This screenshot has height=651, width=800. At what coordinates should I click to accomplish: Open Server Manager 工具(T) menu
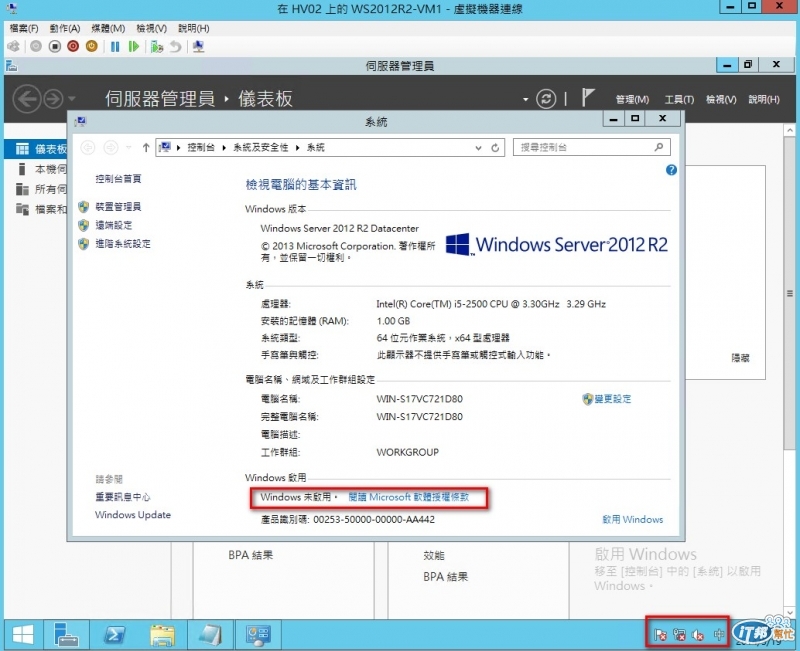tap(679, 99)
